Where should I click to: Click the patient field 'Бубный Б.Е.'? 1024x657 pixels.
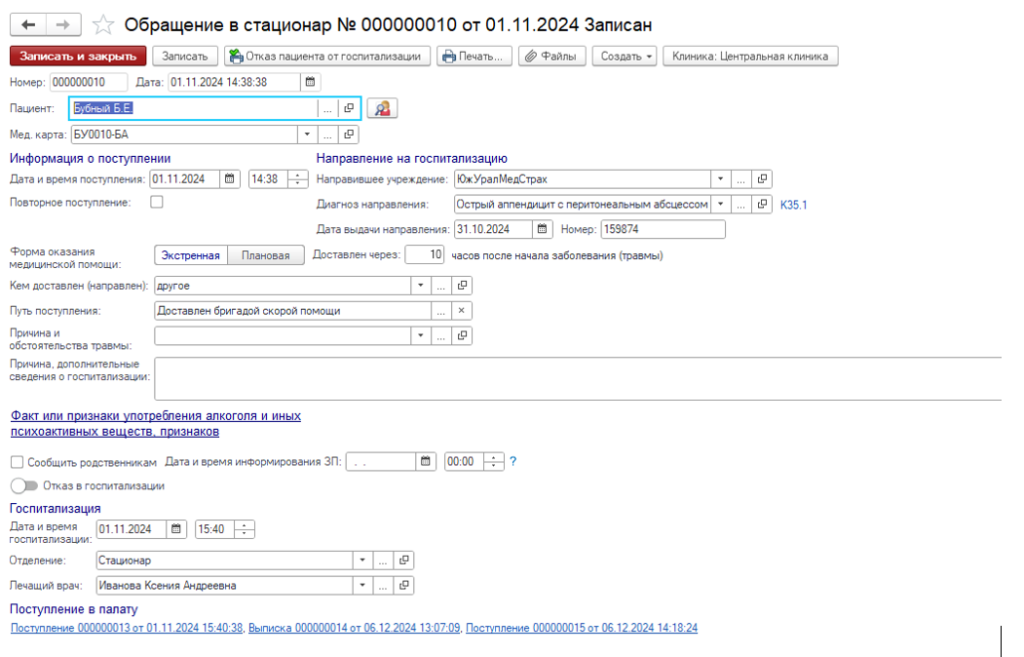pos(193,108)
